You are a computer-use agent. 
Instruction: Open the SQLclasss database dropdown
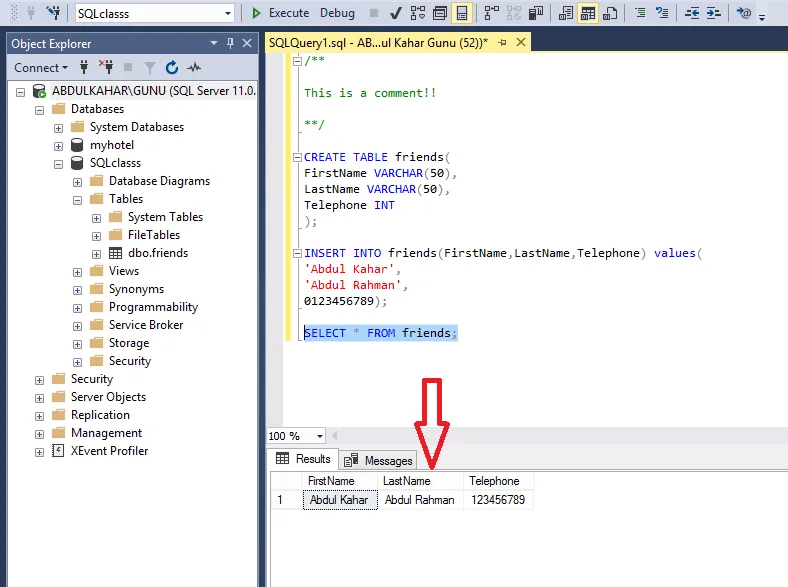(x=228, y=14)
